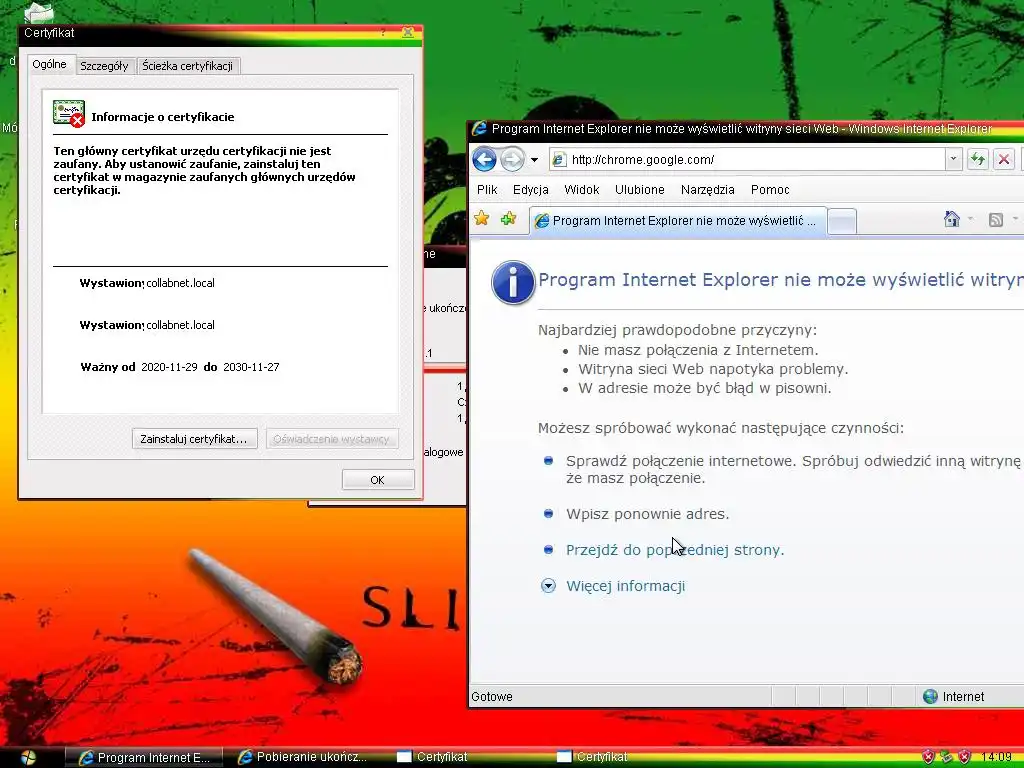The height and width of the screenshot is (768, 1024).
Task: Click the Internet Explorer Back arrow button
Action: [484, 159]
